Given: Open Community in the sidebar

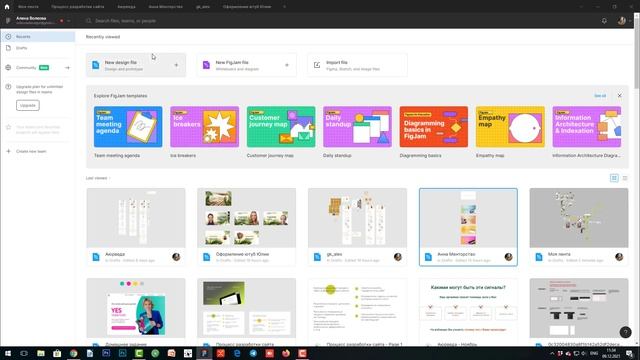Looking at the screenshot, I should tap(27, 67).
